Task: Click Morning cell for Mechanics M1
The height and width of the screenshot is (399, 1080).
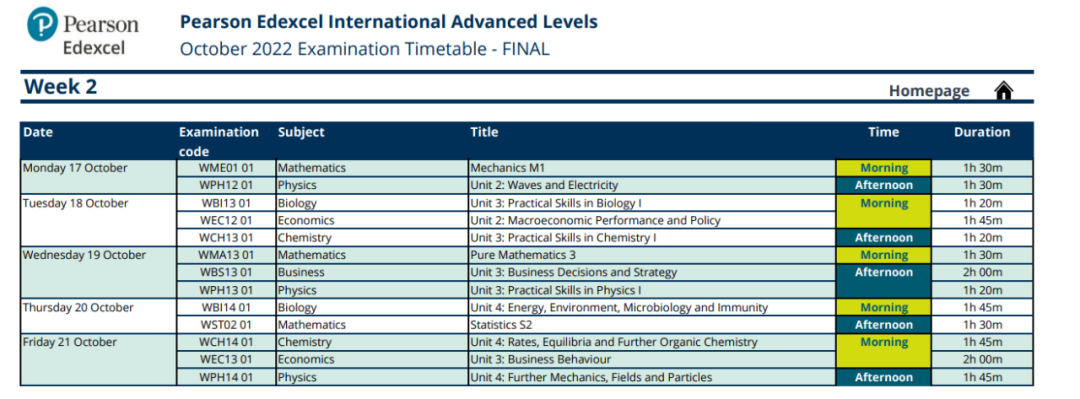Action: point(884,168)
